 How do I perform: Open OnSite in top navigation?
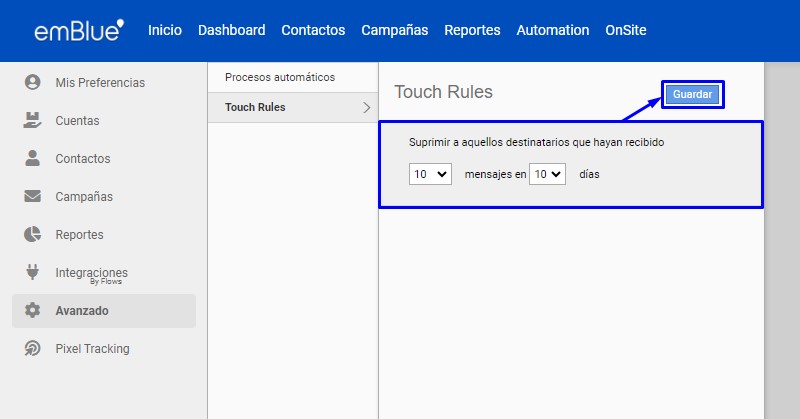pos(626,30)
